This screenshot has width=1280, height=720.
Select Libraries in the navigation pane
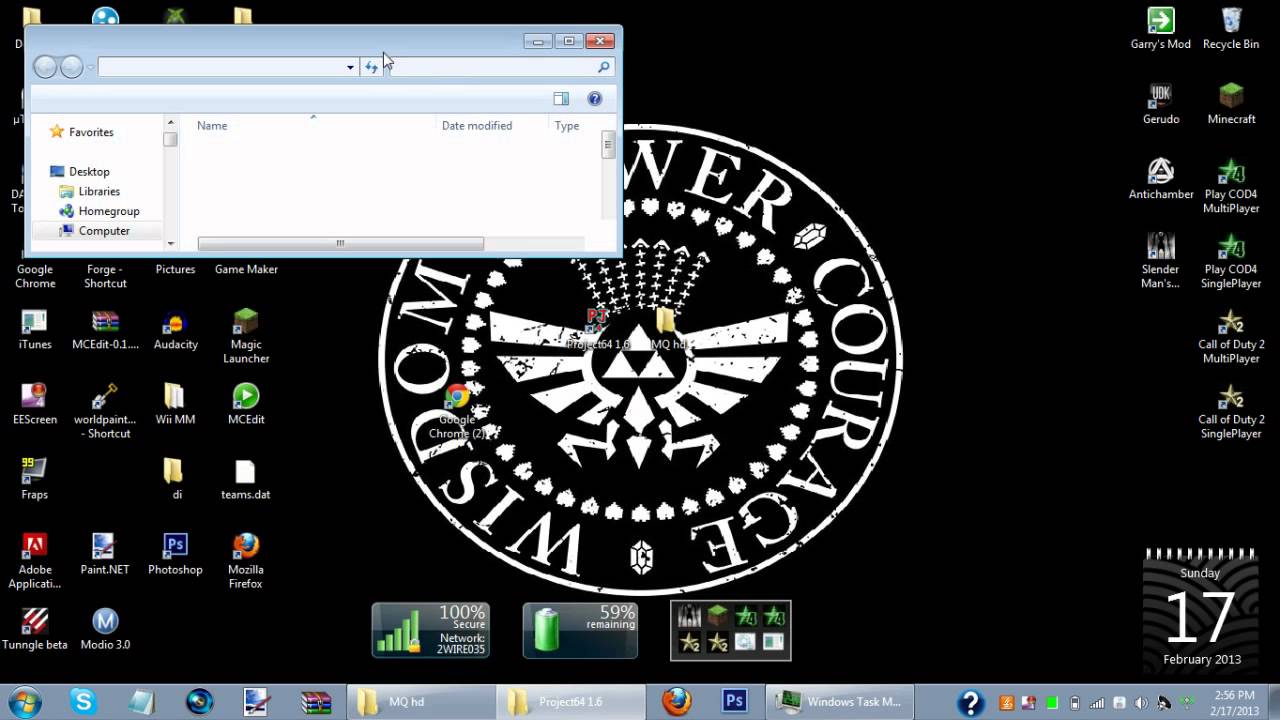pyautogui.click(x=99, y=191)
